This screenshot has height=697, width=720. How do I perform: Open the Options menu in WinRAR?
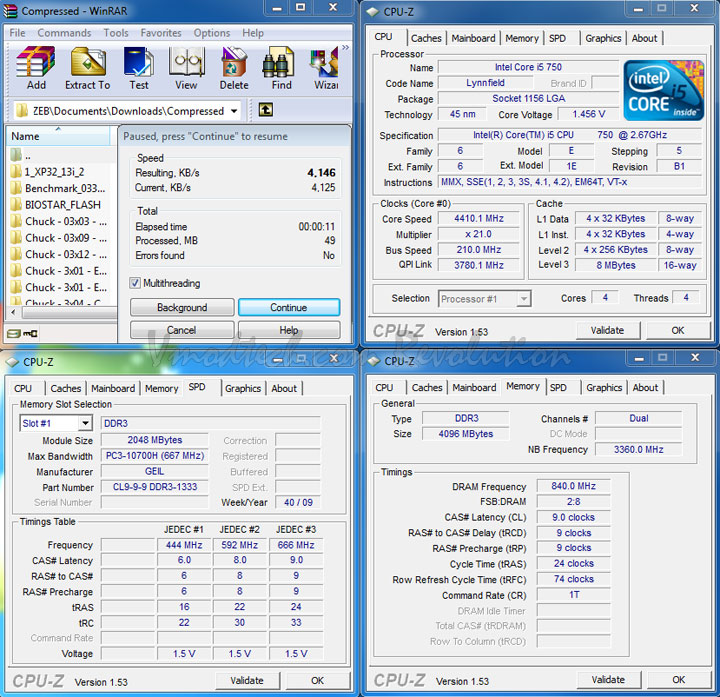point(212,33)
